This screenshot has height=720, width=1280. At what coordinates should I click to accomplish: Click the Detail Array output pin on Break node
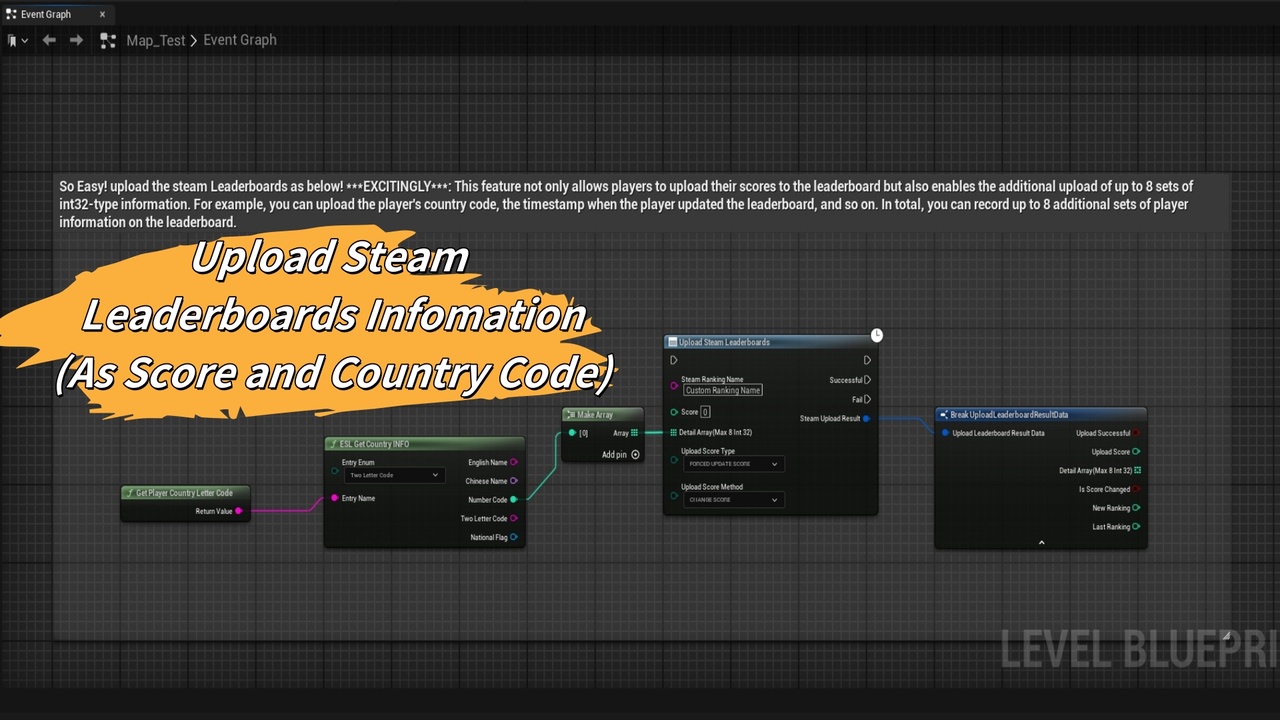[1138, 470]
